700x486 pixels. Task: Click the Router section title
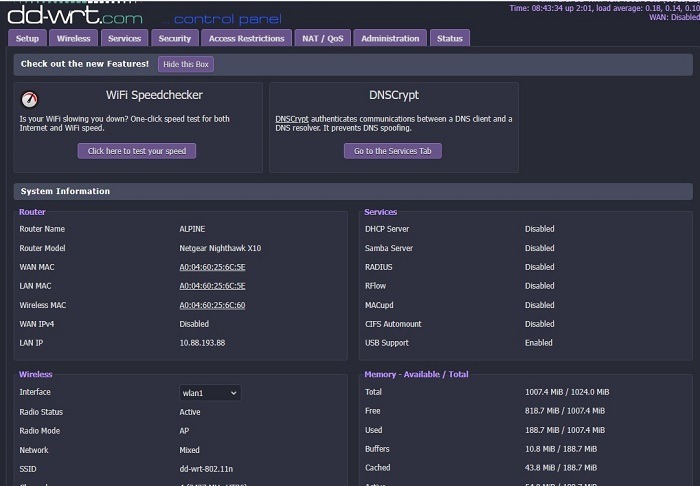(32, 212)
